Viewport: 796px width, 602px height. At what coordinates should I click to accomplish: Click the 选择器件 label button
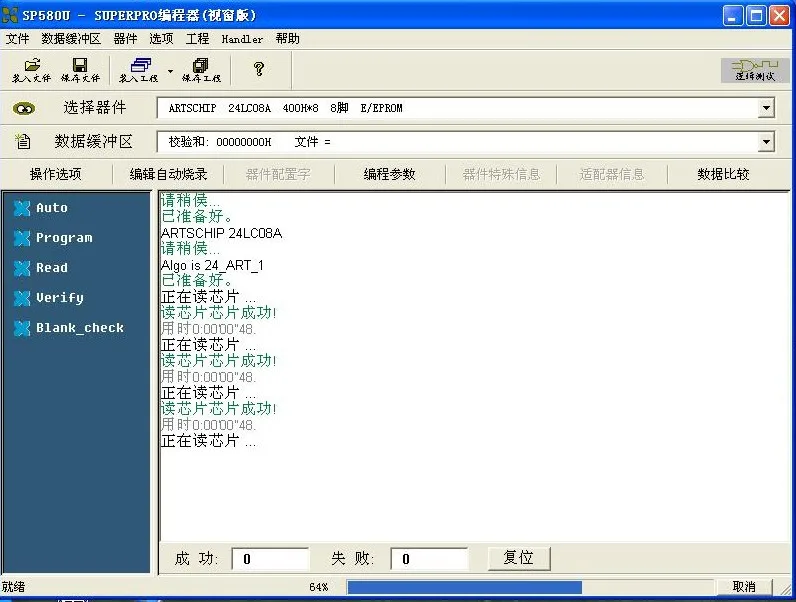[x=95, y=108]
